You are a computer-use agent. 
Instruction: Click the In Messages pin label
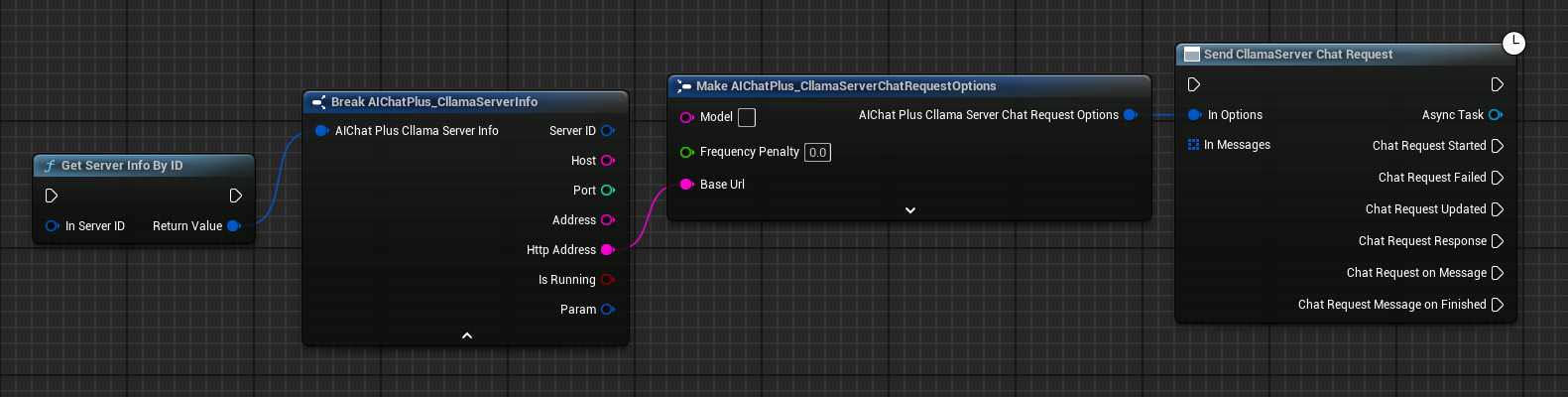pyautogui.click(x=1237, y=145)
